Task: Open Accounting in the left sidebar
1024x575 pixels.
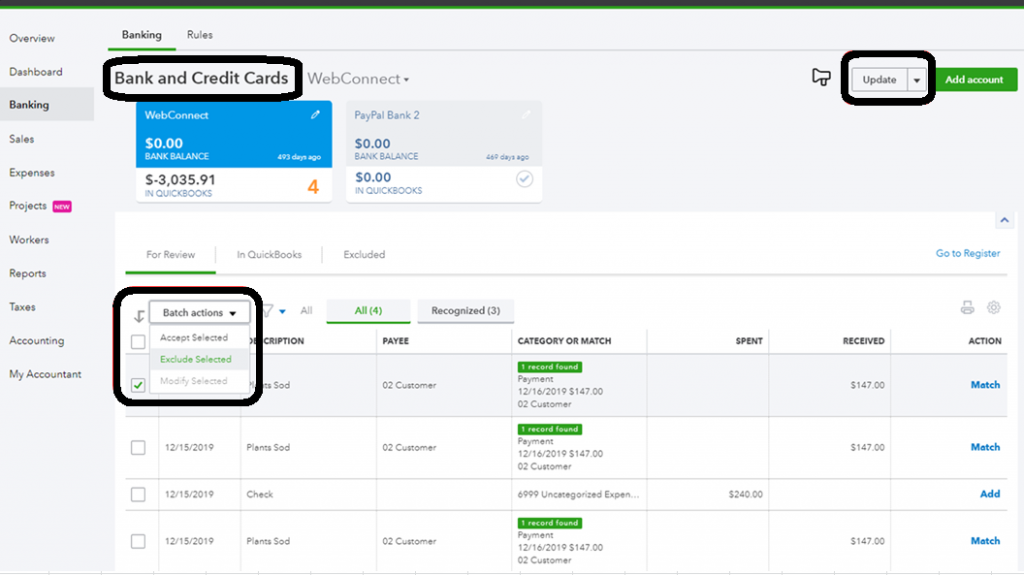Action: (x=37, y=341)
